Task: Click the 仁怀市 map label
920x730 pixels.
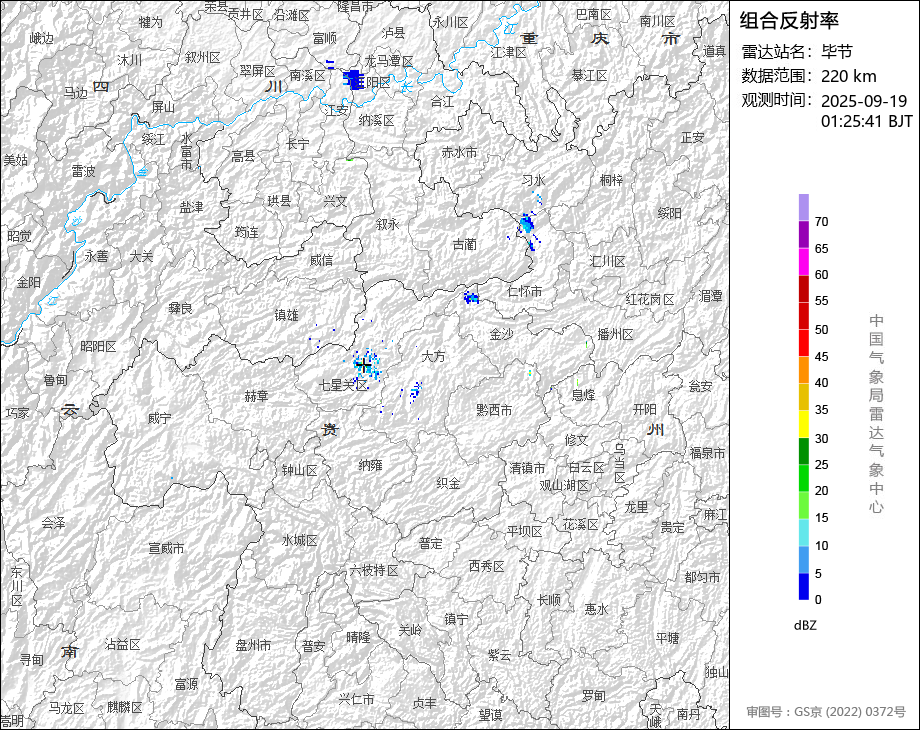Action: coord(525,291)
